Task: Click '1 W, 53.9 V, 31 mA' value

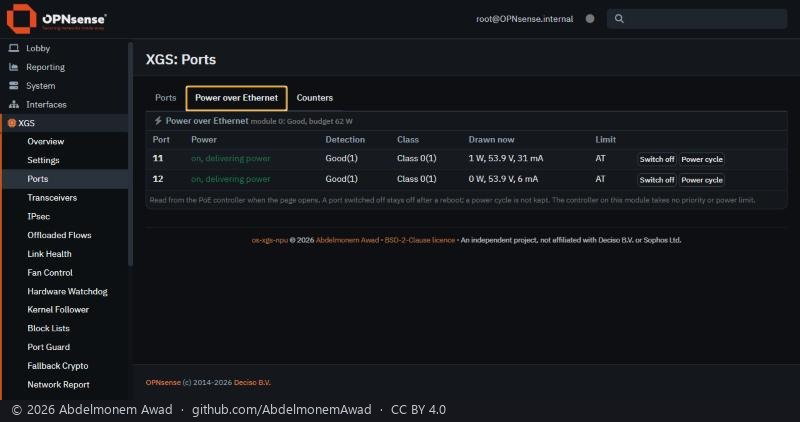Action: click(506, 158)
